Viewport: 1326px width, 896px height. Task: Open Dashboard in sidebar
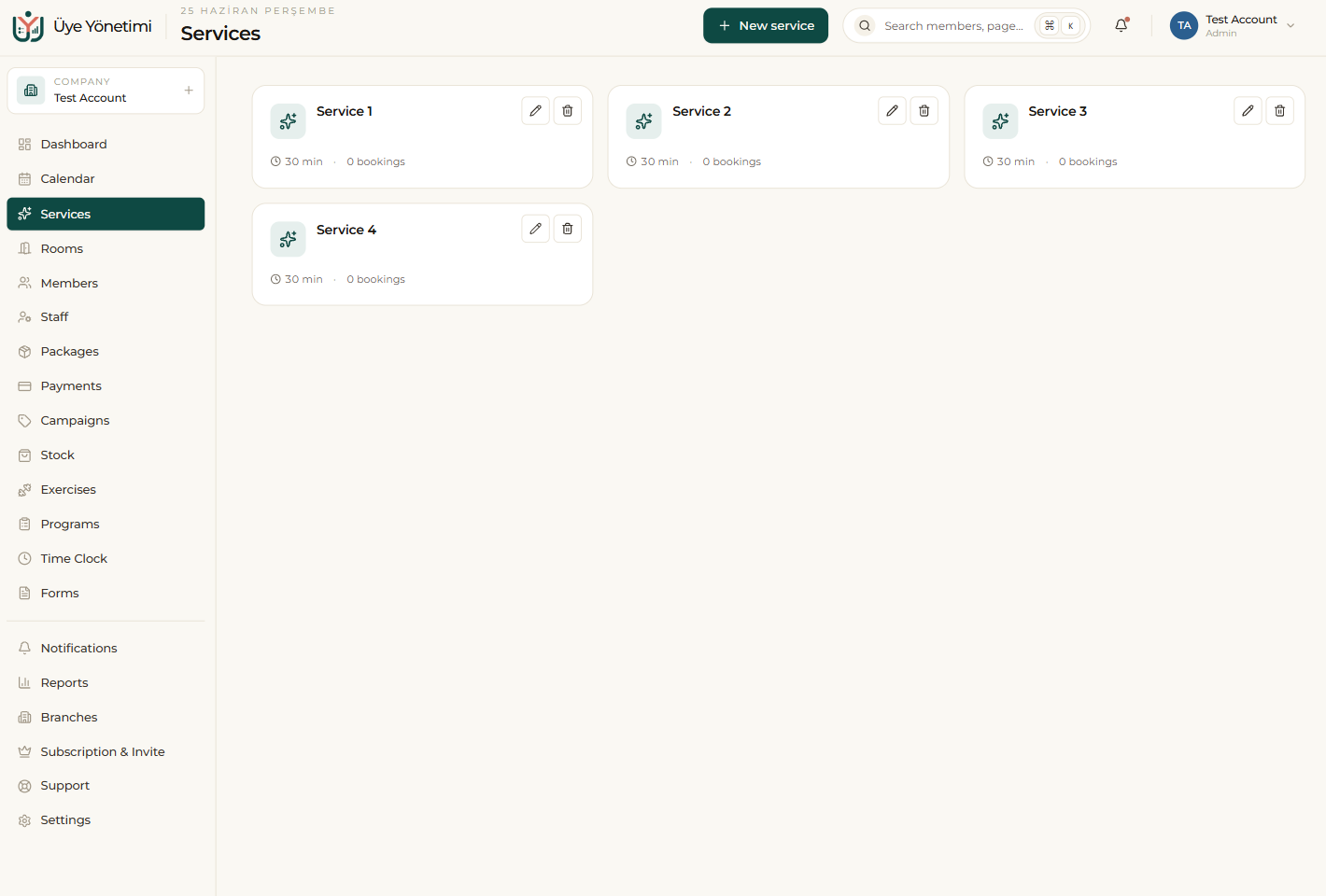106,145
